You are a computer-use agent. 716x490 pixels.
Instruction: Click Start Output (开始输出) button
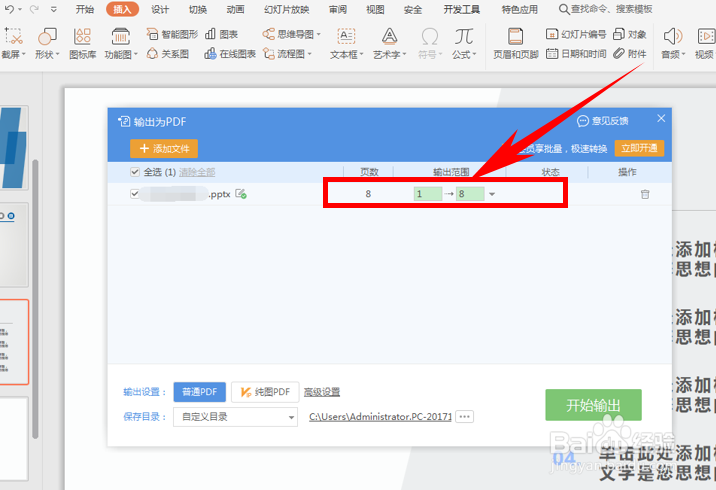(593, 405)
